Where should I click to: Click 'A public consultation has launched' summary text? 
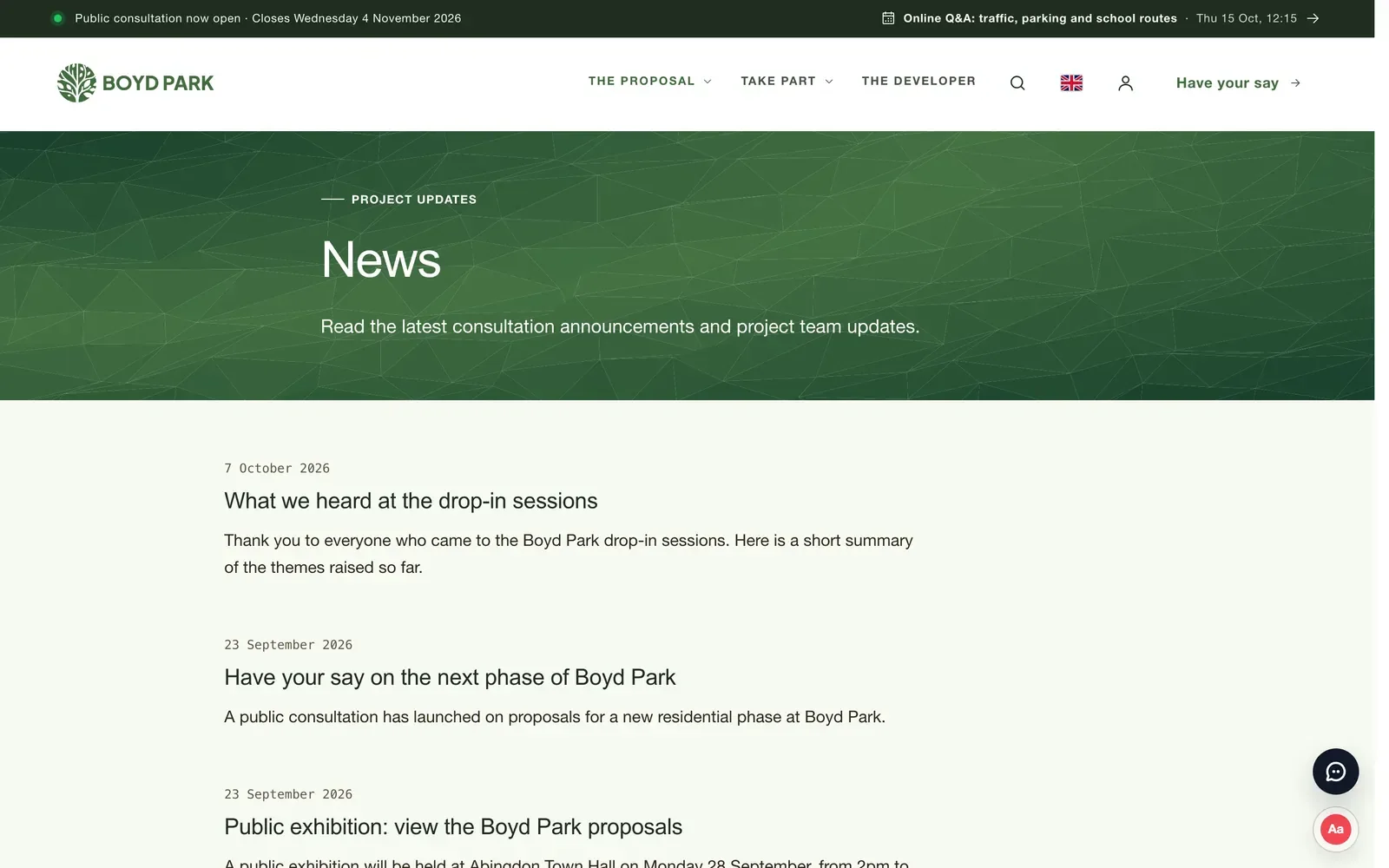[555, 717]
